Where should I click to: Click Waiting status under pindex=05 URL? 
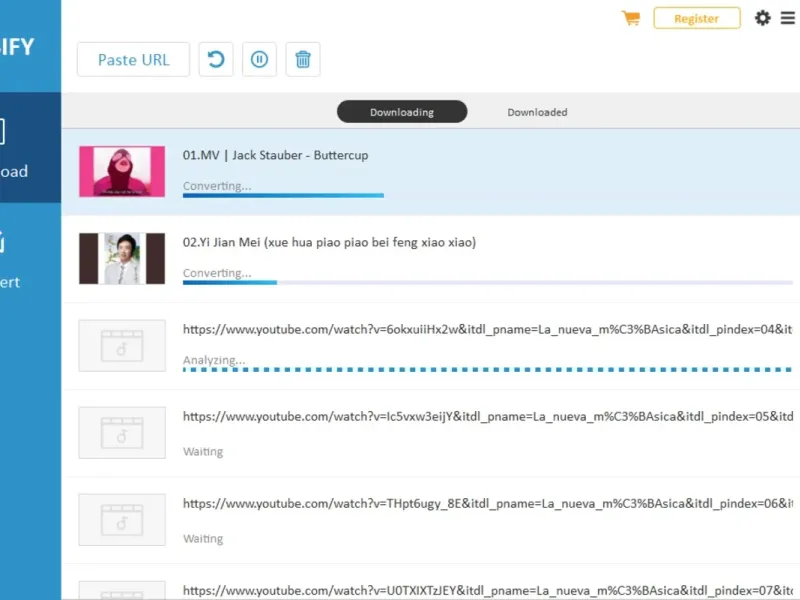coord(203,452)
